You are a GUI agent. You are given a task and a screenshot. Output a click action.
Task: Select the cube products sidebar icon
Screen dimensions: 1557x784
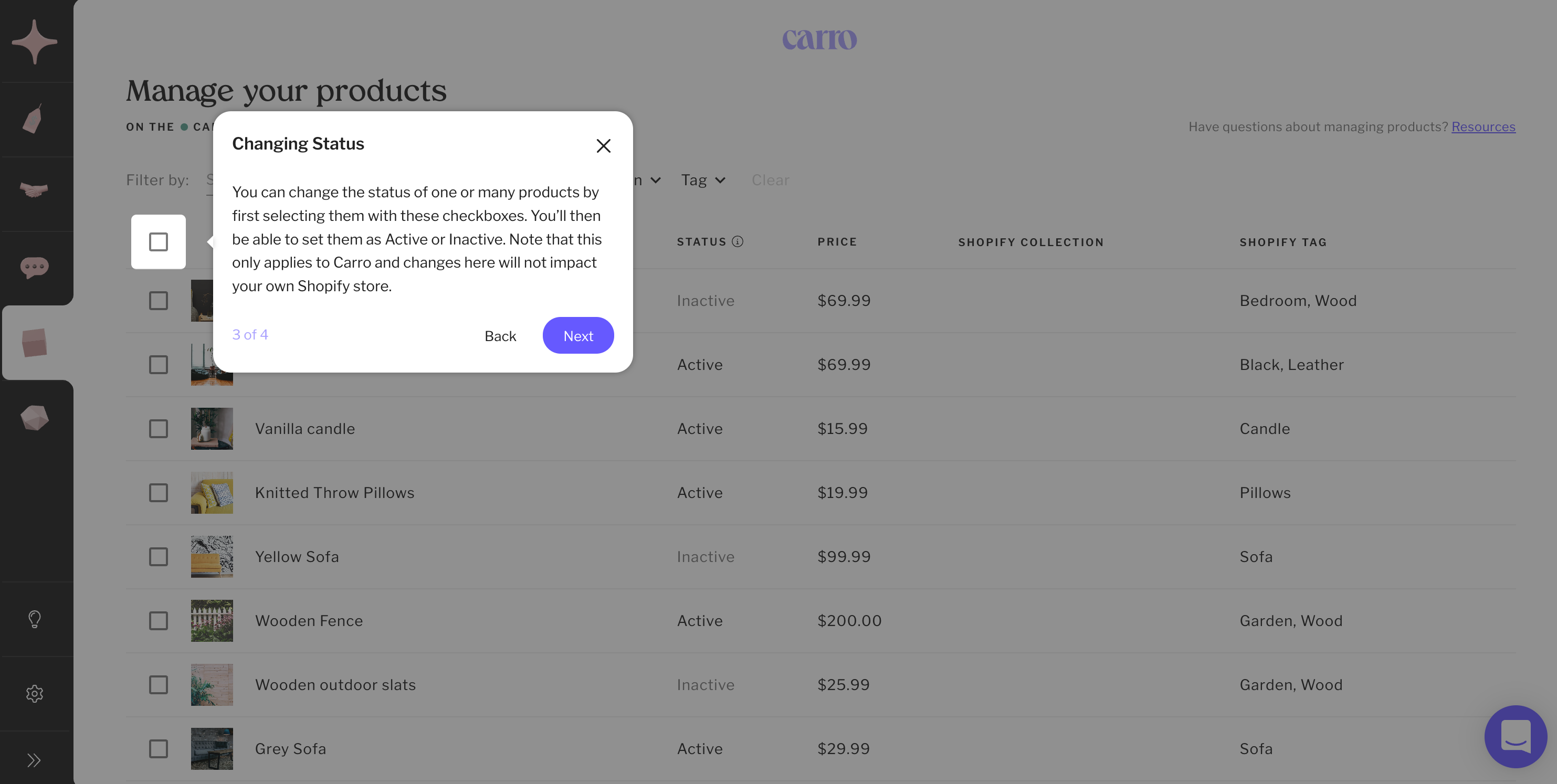(35, 343)
